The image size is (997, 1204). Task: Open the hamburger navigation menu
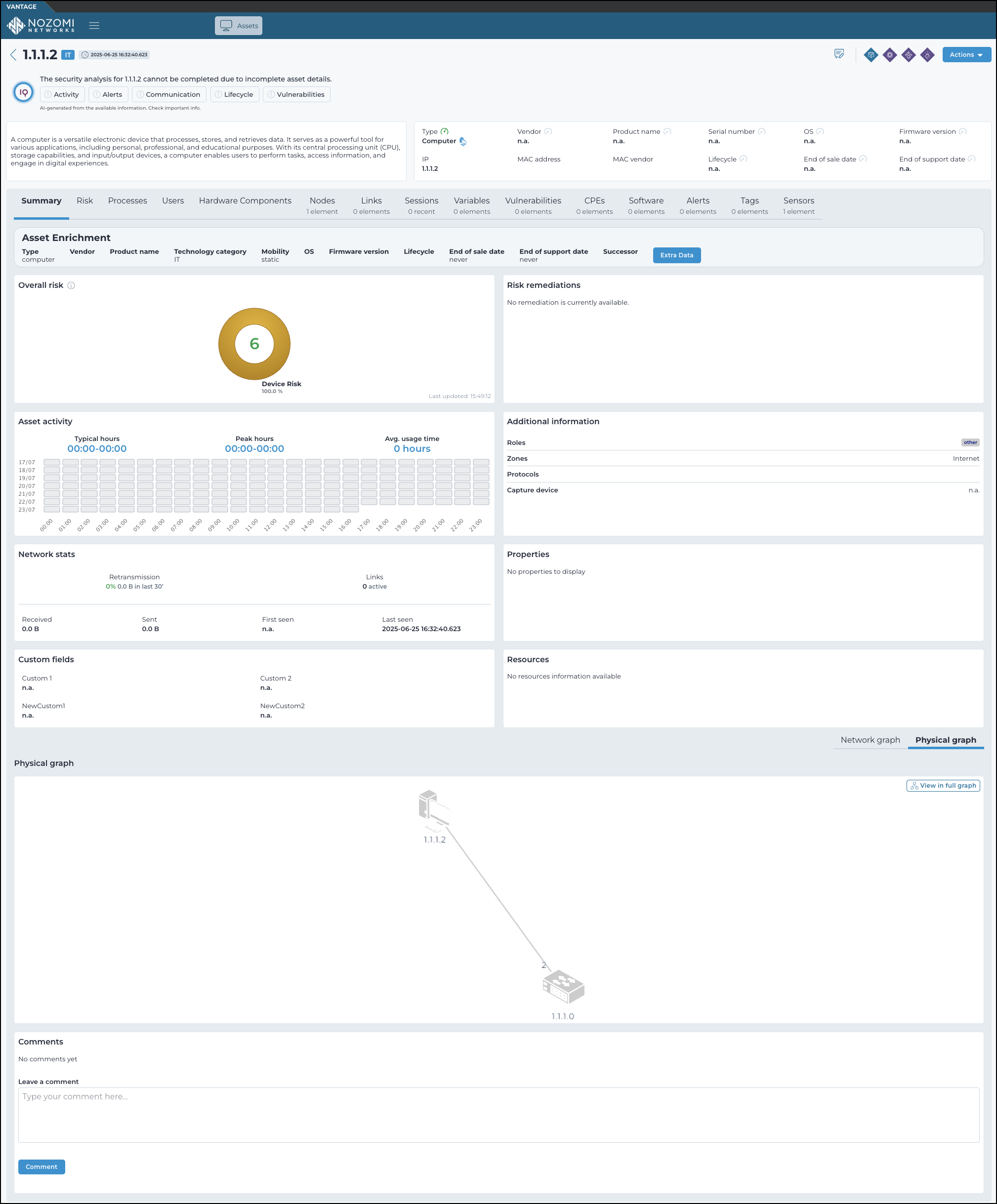coord(94,25)
